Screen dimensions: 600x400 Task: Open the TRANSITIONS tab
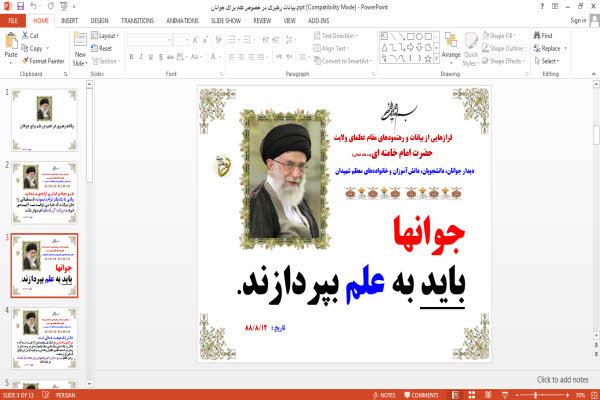click(x=137, y=21)
